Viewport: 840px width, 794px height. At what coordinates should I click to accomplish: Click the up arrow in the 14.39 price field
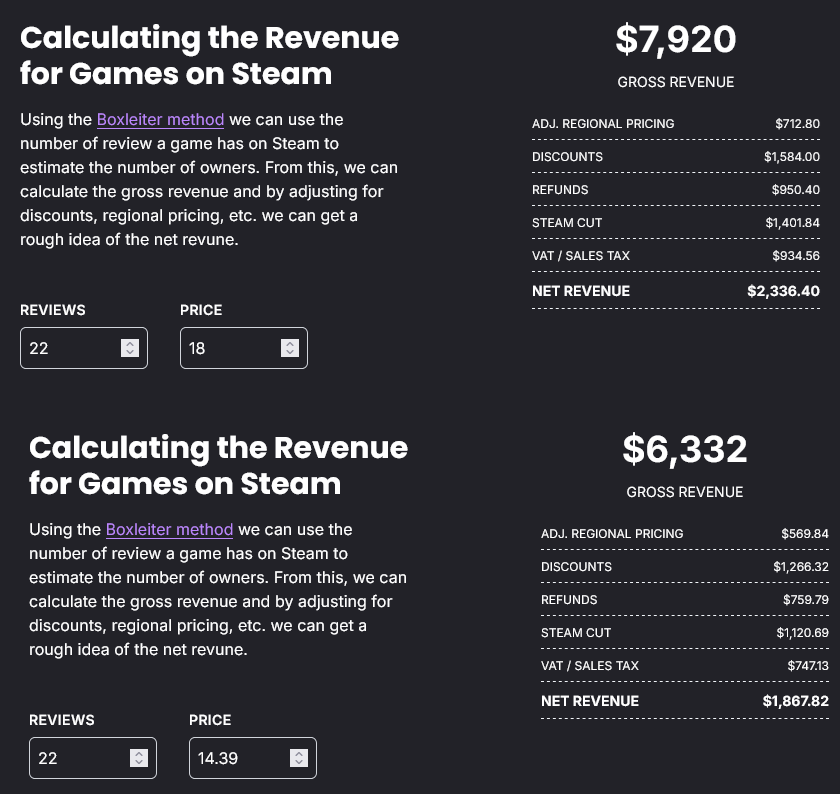click(299, 754)
